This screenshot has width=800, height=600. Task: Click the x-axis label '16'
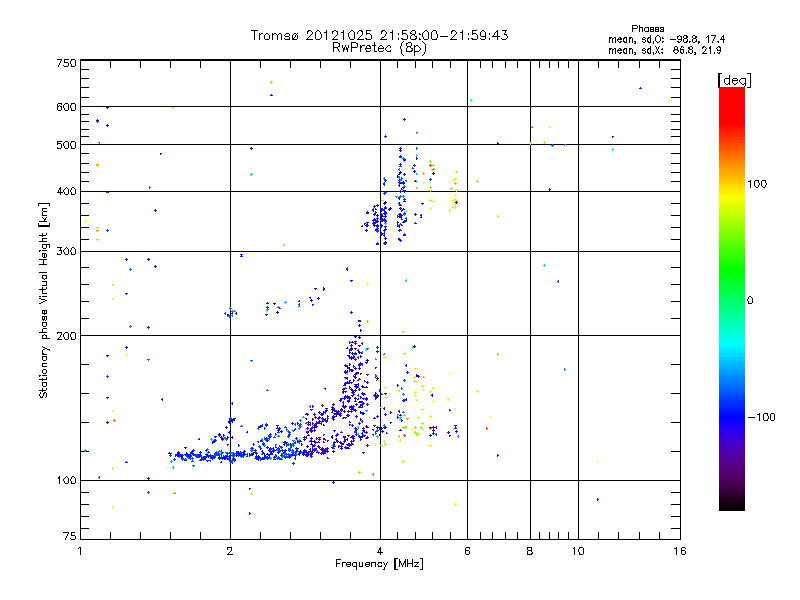[680, 551]
